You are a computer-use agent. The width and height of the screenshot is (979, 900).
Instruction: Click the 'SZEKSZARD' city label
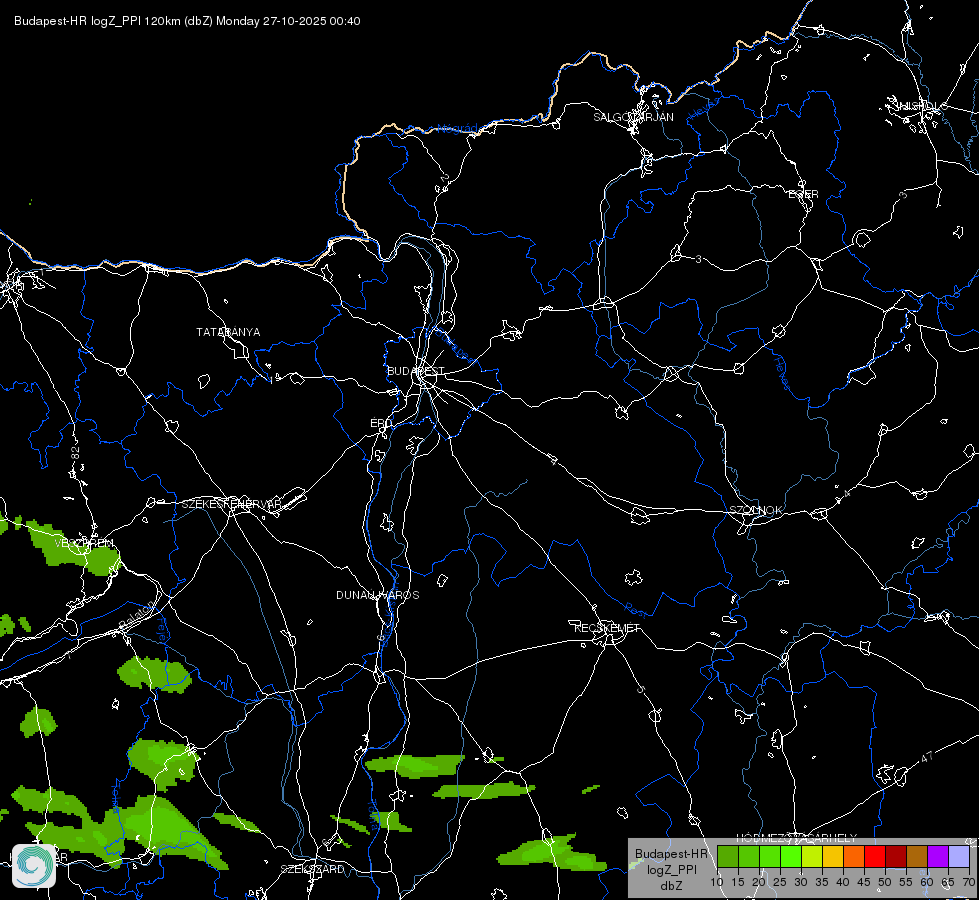[x=312, y=869]
